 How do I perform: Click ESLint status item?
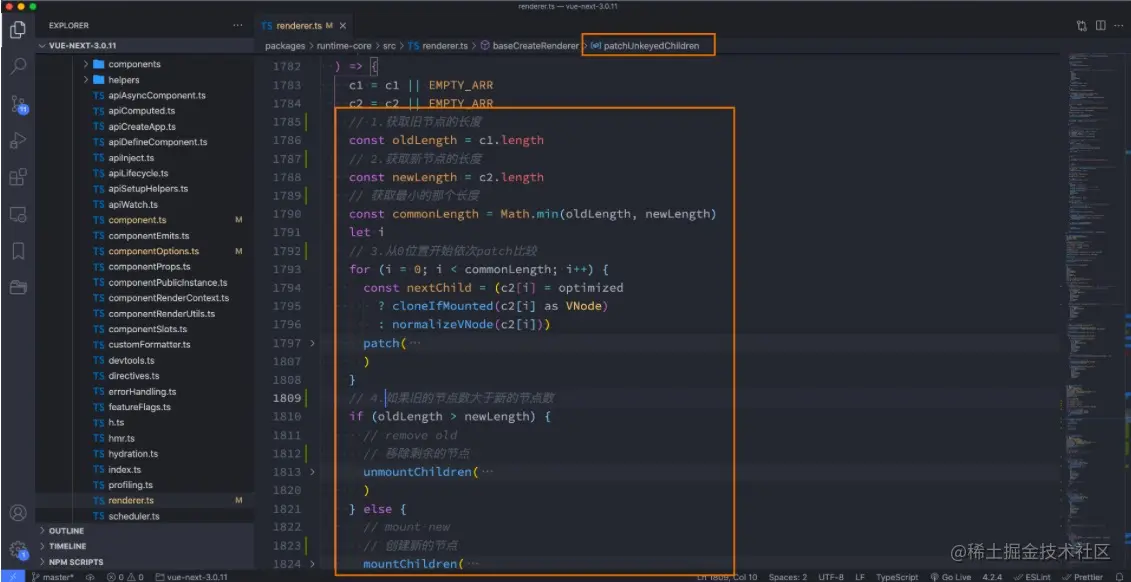point(1034,577)
